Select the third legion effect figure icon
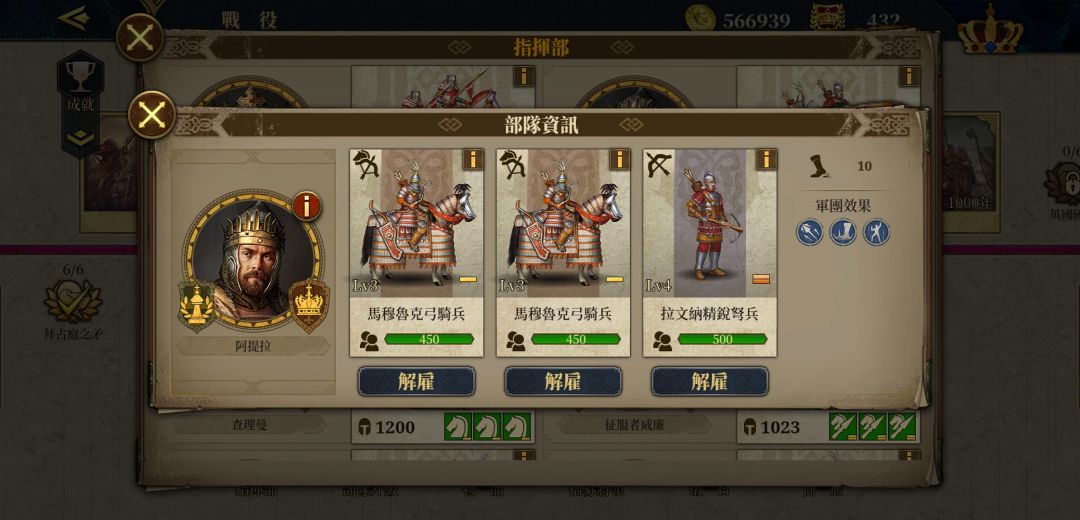The height and width of the screenshot is (520, 1080). [x=876, y=232]
